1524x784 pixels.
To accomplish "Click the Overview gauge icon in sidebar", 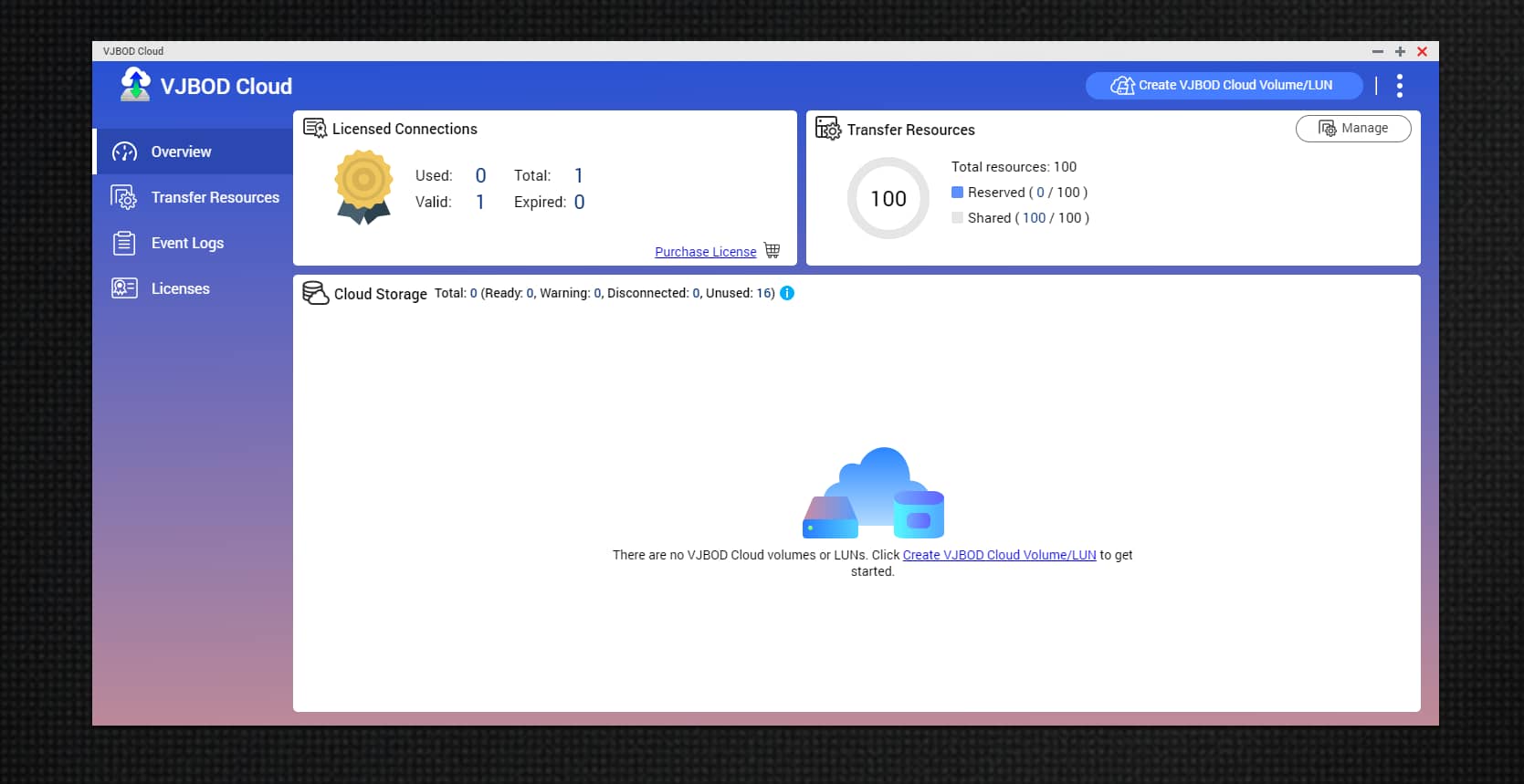I will [x=124, y=152].
